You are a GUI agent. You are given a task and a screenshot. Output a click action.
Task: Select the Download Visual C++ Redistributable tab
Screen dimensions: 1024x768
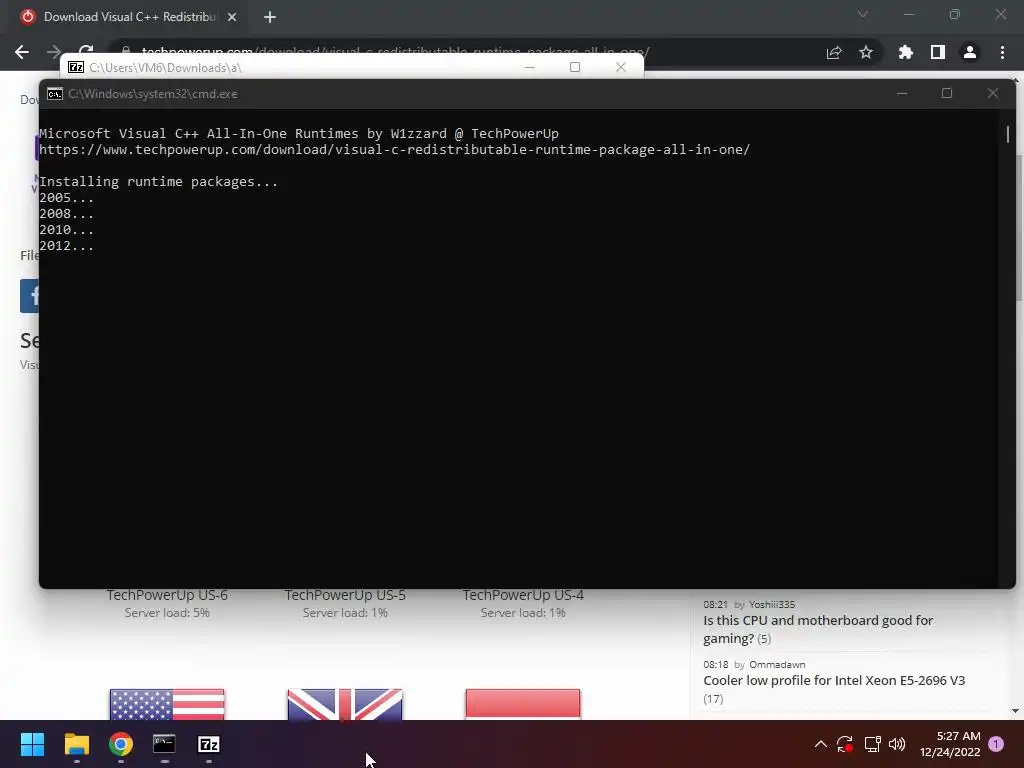(128, 17)
